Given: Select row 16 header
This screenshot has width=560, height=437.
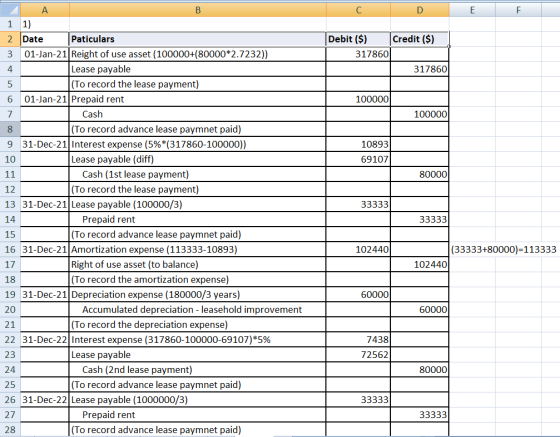Looking at the screenshot, I should click(10, 249).
